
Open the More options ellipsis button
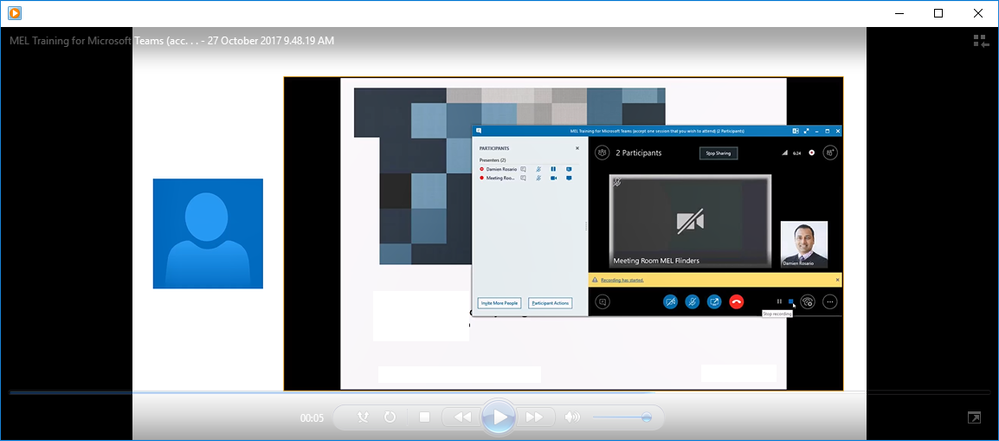(830, 301)
